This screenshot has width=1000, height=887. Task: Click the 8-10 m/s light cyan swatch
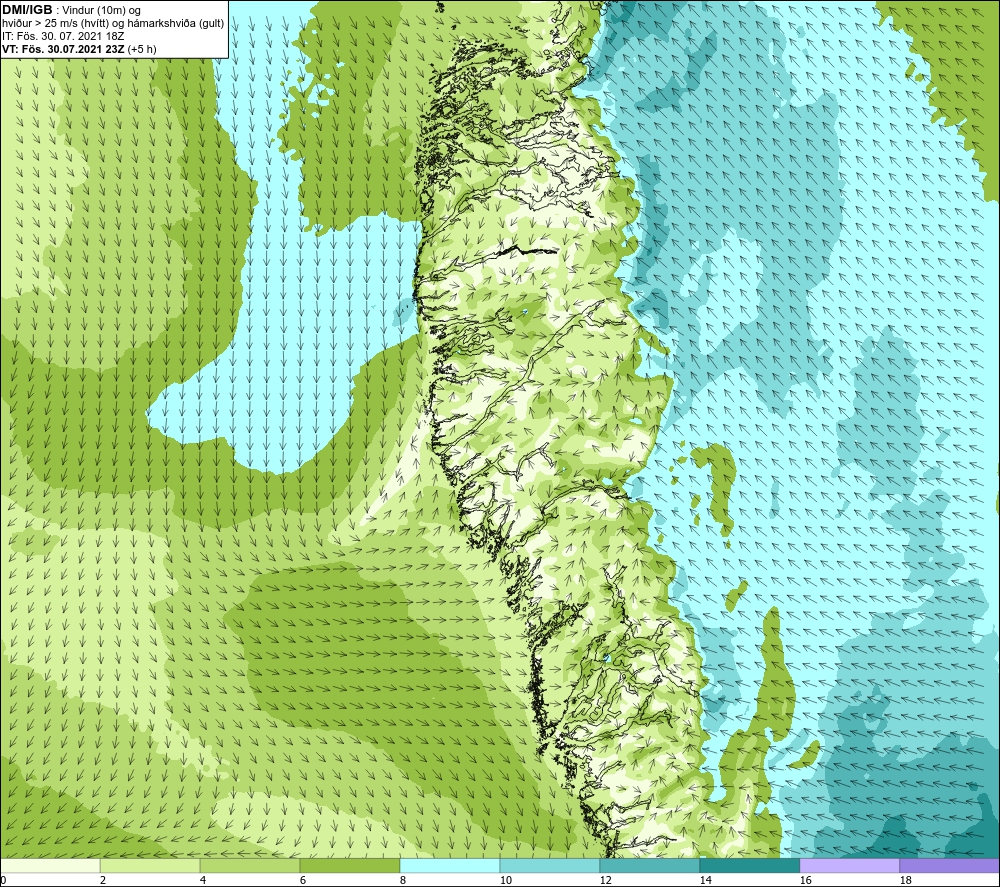[450, 866]
